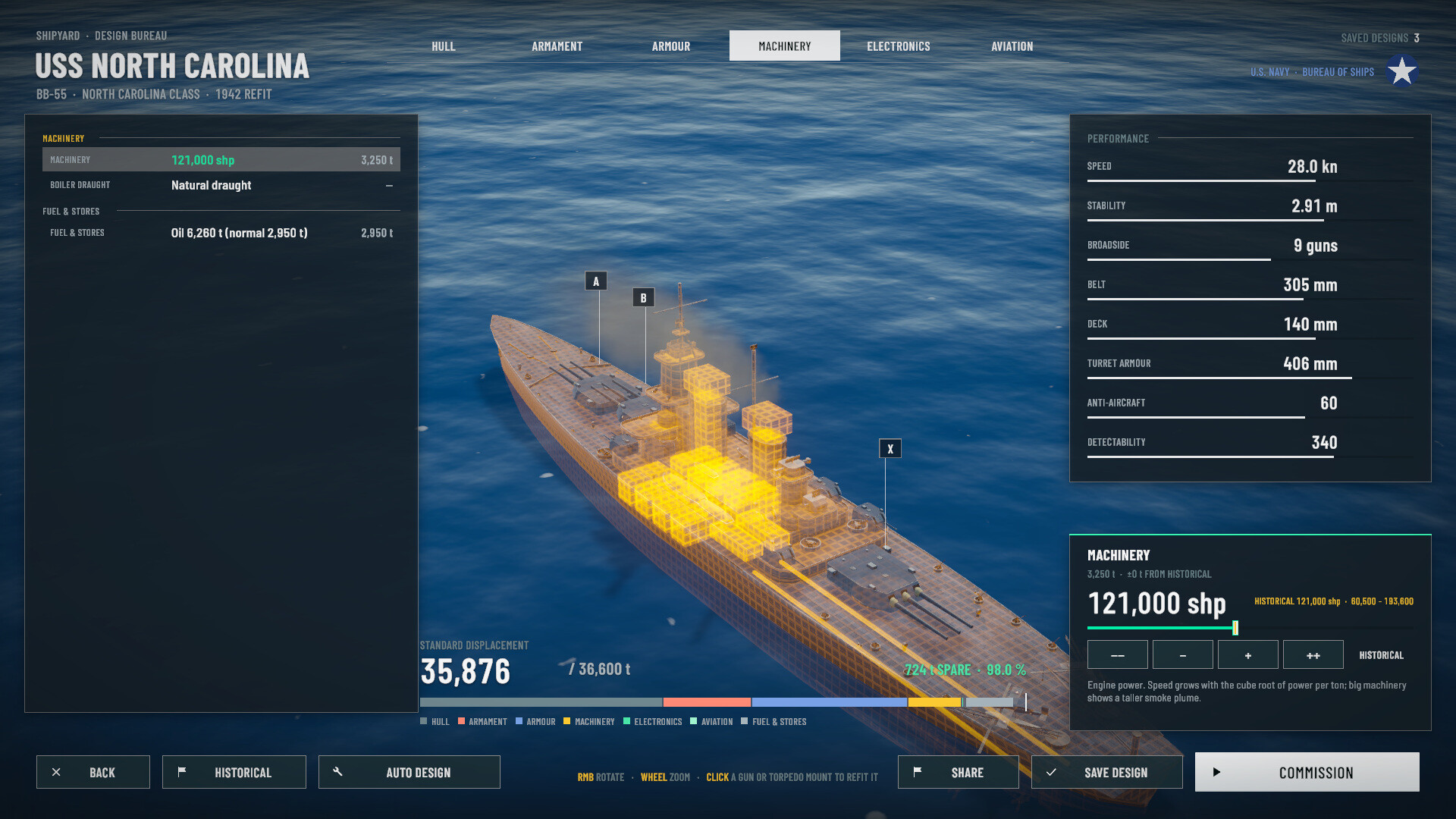The image size is (1456, 819).
Task: Click the 724 t spare text
Action: point(937,670)
